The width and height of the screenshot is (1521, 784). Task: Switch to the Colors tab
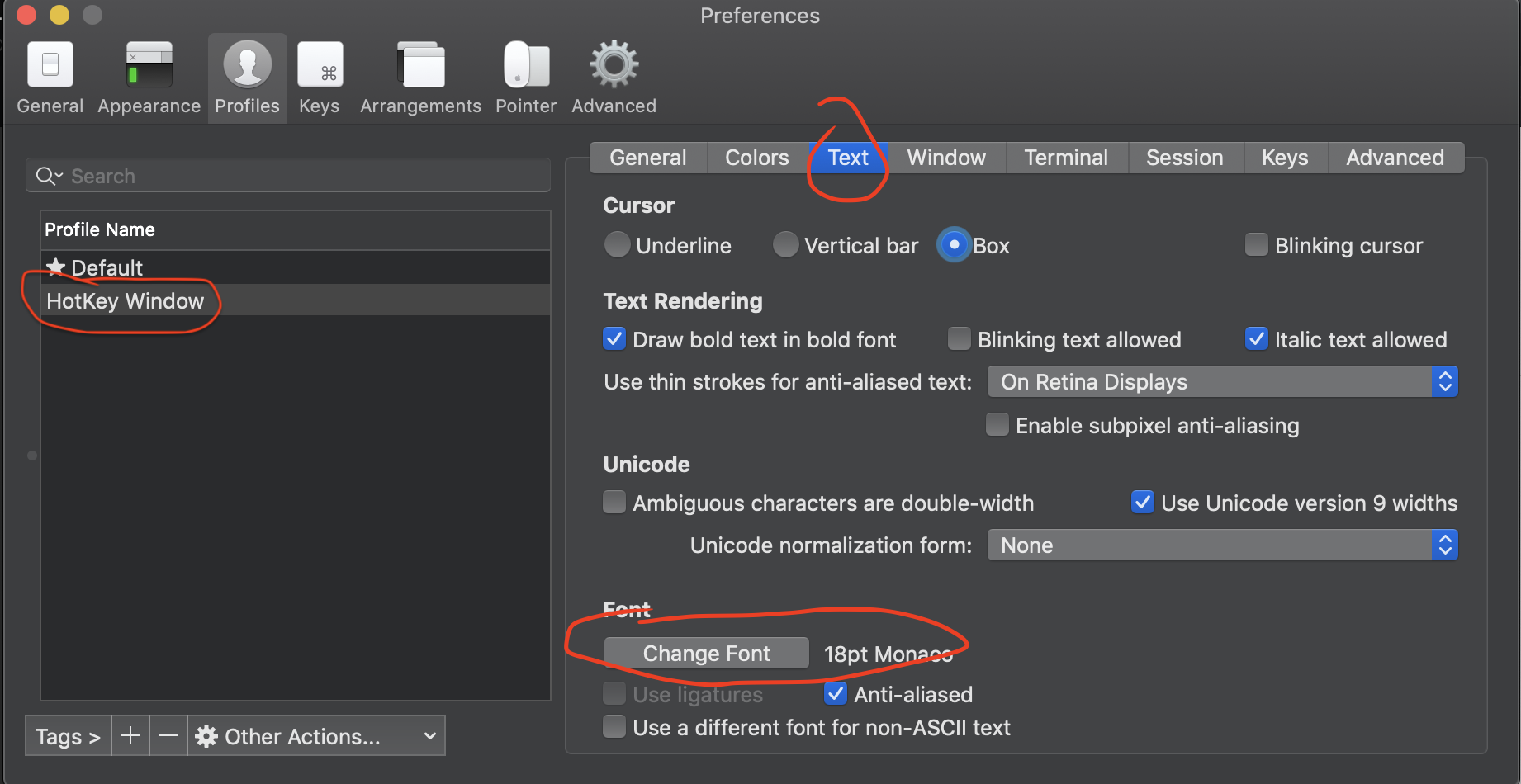click(755, 157)
